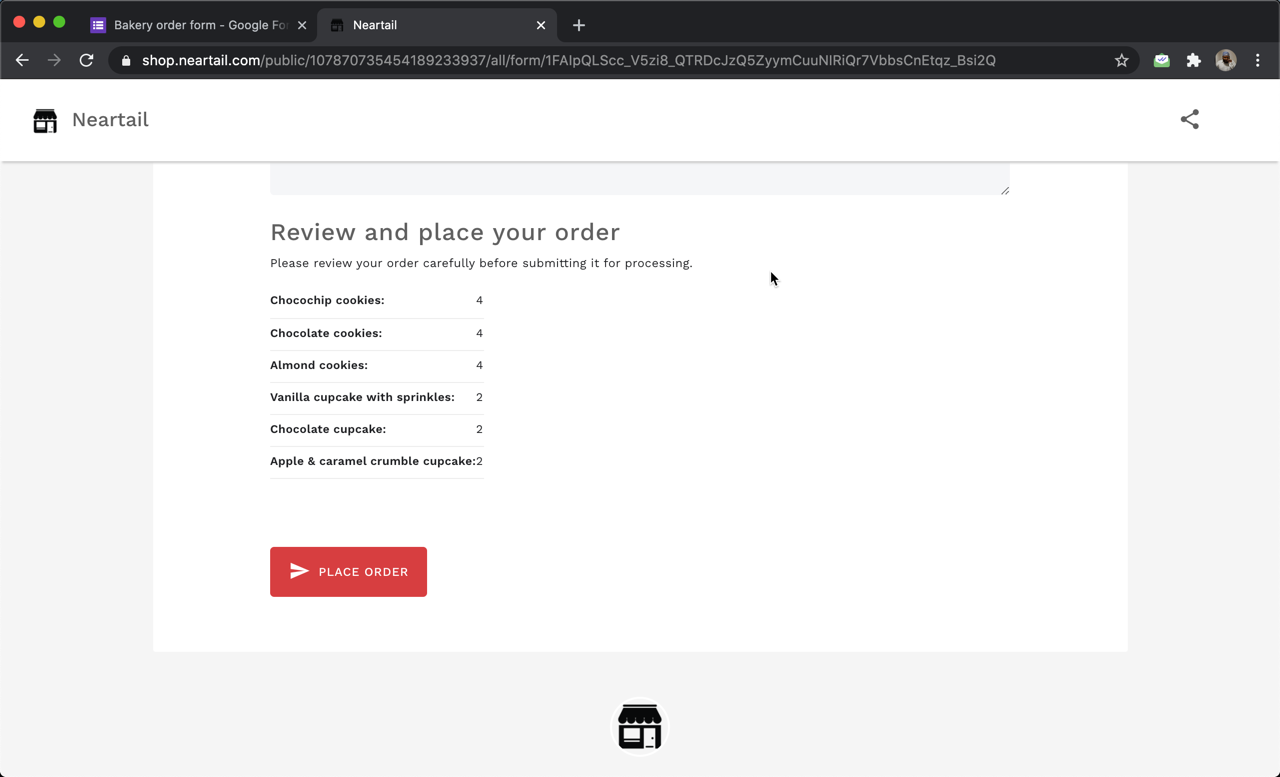Open the browser Extensions puzzle icon
The width and height of the screenshot is (1280, 777).
coord(1193,60)
